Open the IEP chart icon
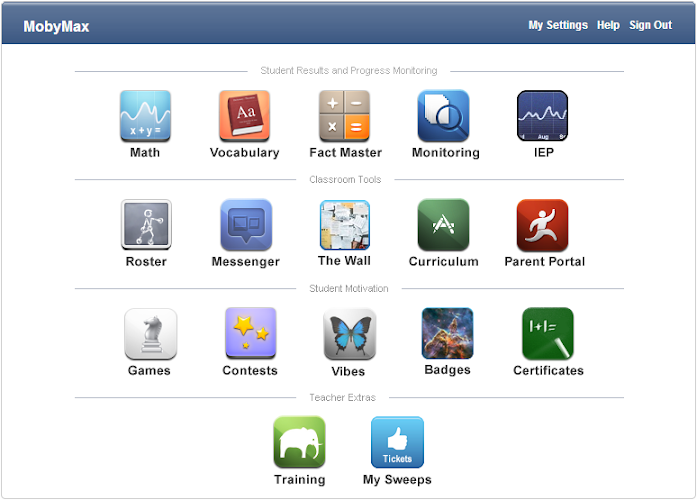This screenshot has height=500, width=697. point(542,116)
